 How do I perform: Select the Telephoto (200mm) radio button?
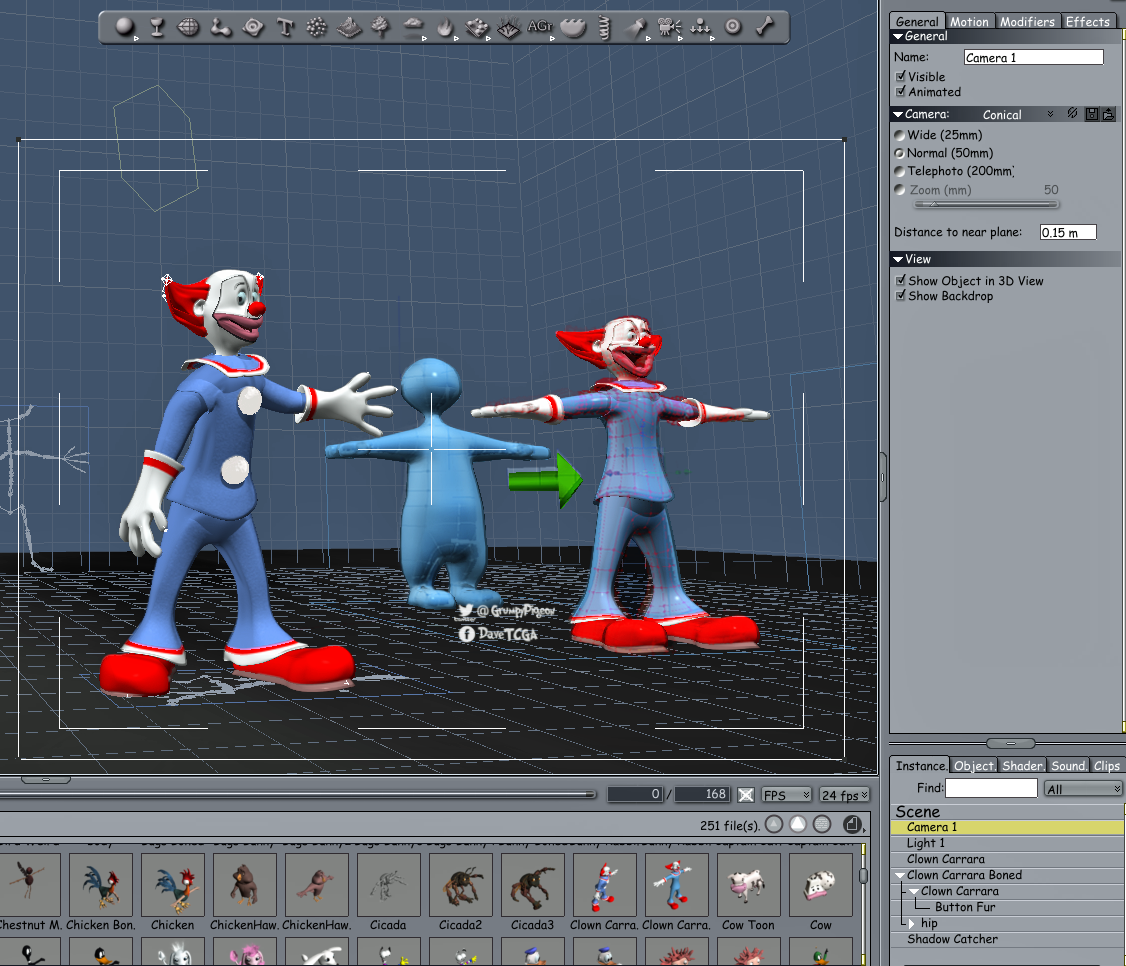899,171
